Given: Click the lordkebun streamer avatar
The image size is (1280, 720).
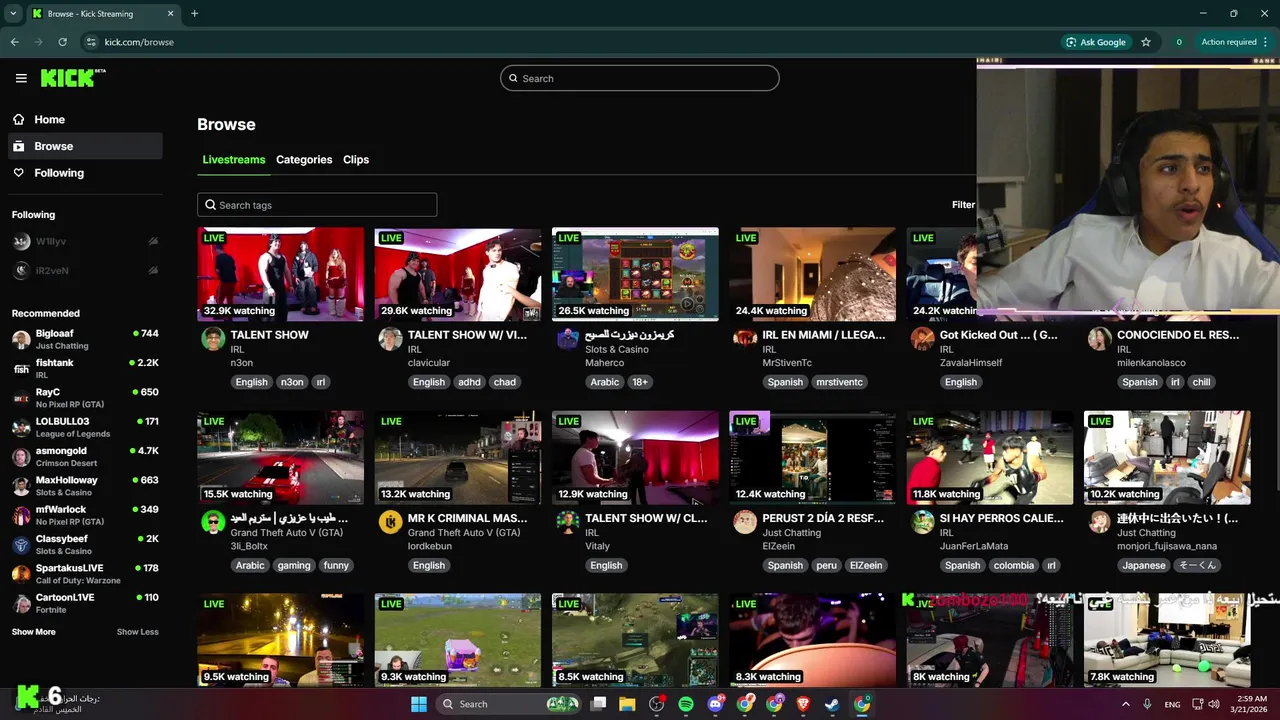Looking at the screenshot, I should 390,522.
